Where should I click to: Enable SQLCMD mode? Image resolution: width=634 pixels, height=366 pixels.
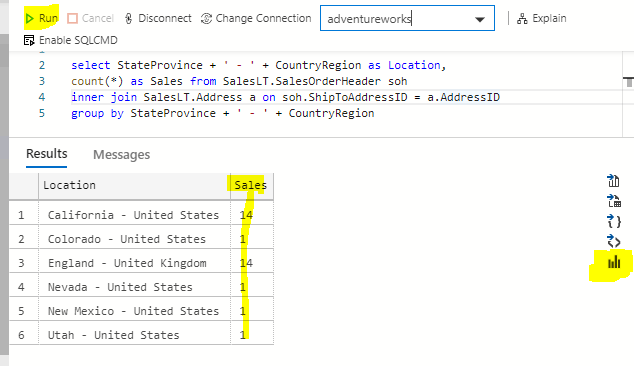(71, 40)
